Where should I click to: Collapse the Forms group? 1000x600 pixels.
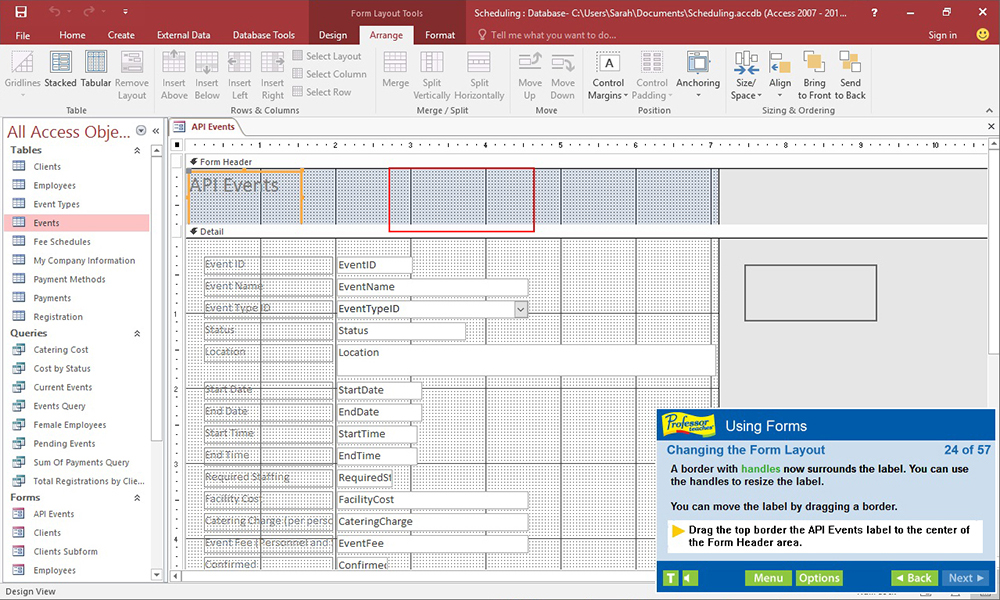pyautogui.click(x=137, y=498)
